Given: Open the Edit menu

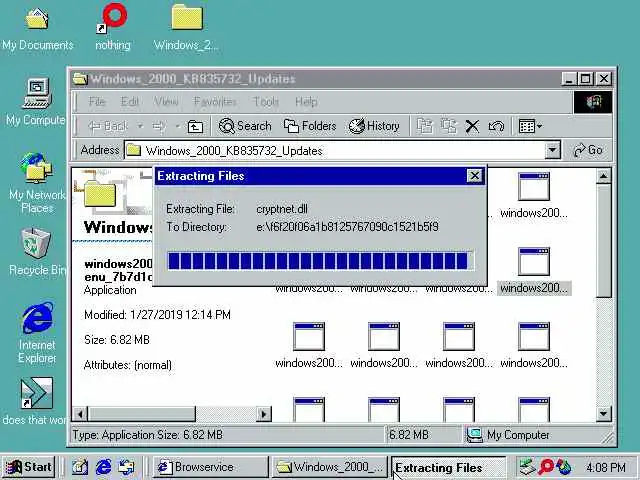Looking at the screenshot, I should pyautogui.click(x=129, y=102).
